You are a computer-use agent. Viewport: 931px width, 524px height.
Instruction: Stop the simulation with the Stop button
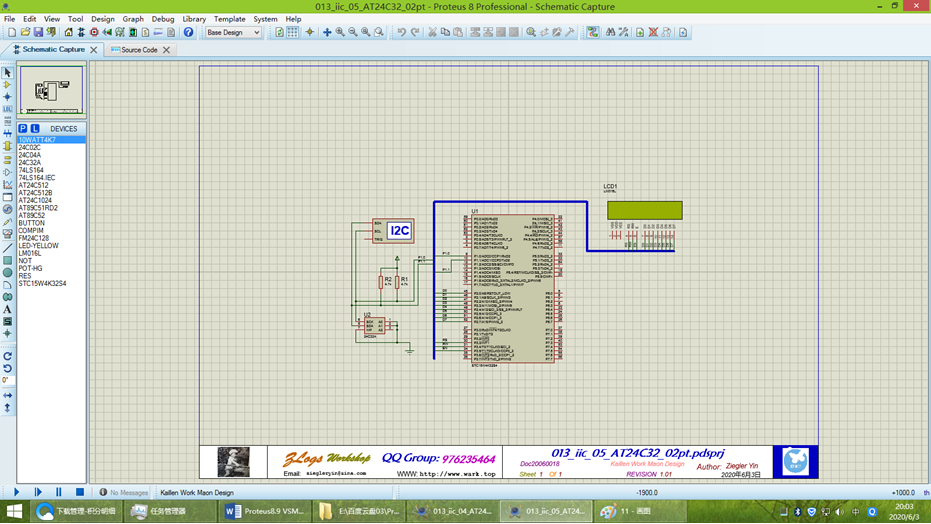point(80,492)
